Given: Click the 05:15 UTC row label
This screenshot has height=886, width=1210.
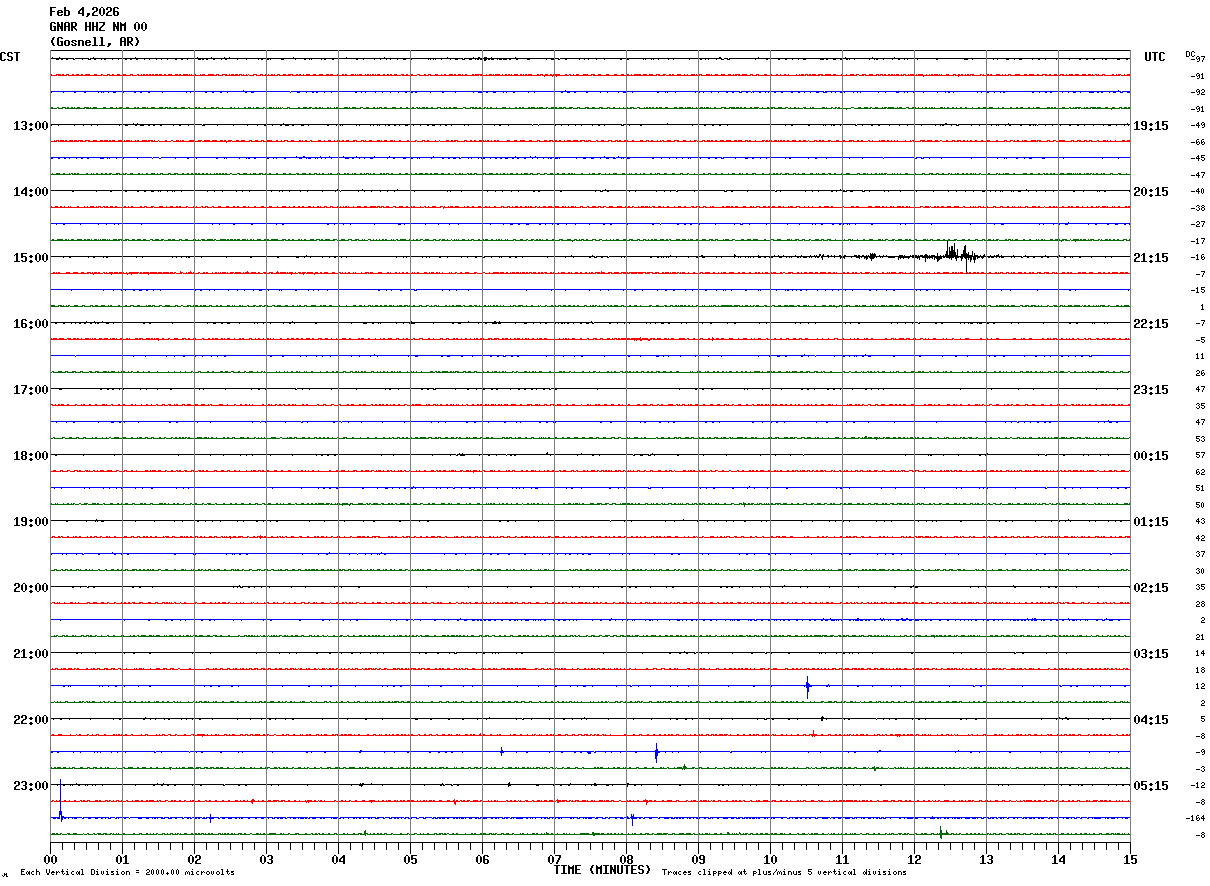Looking at the screenshot, I should [x=1151, y=786].
